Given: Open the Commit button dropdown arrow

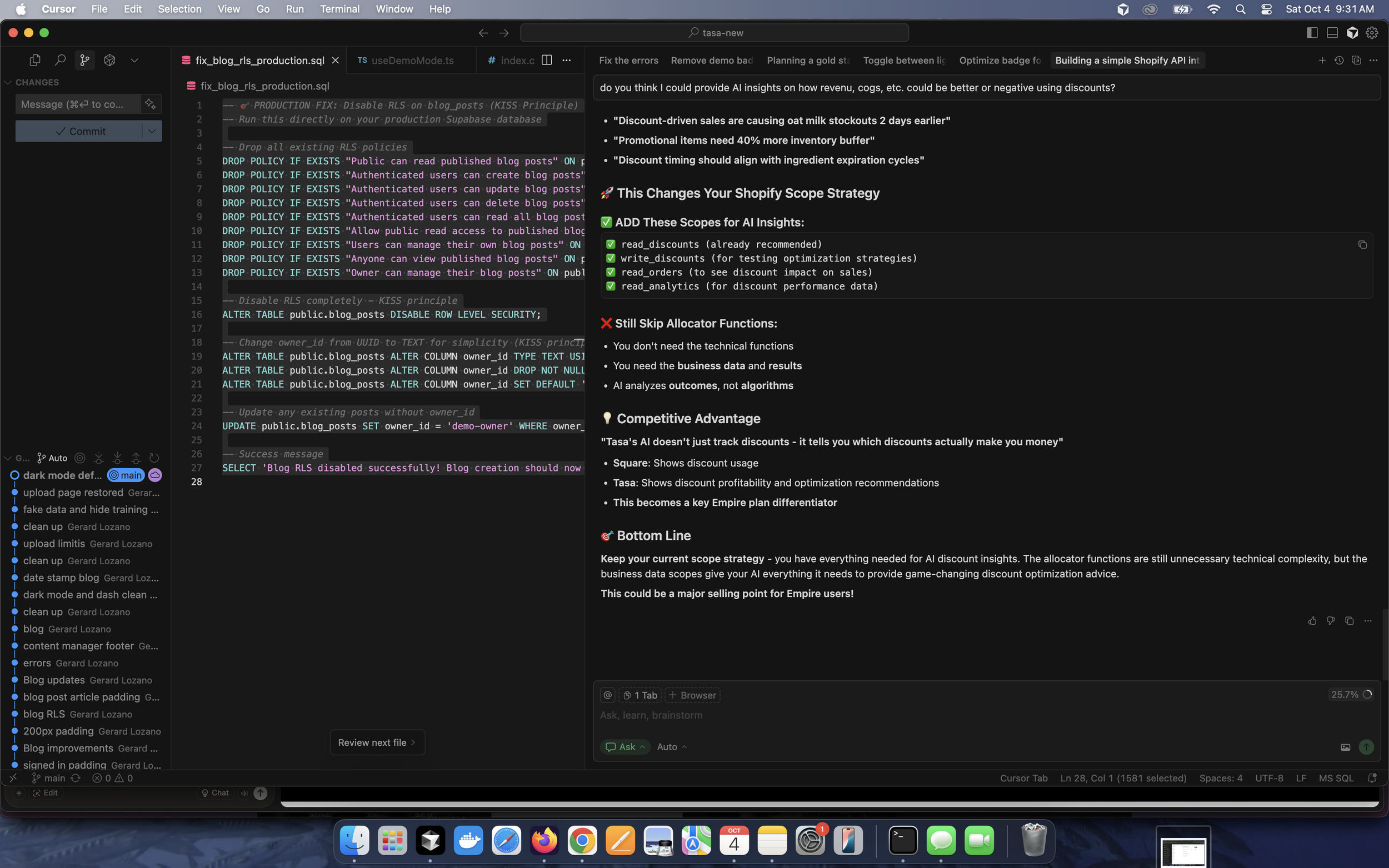Looking at the screenshot, I should [x=152, y=131].
